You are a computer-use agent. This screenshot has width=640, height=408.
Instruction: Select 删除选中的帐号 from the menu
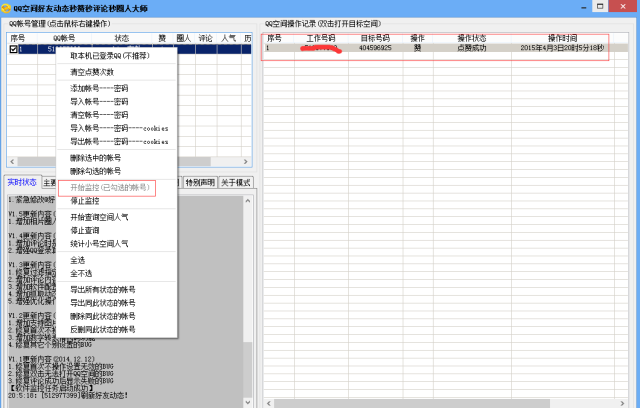point(96,158)
